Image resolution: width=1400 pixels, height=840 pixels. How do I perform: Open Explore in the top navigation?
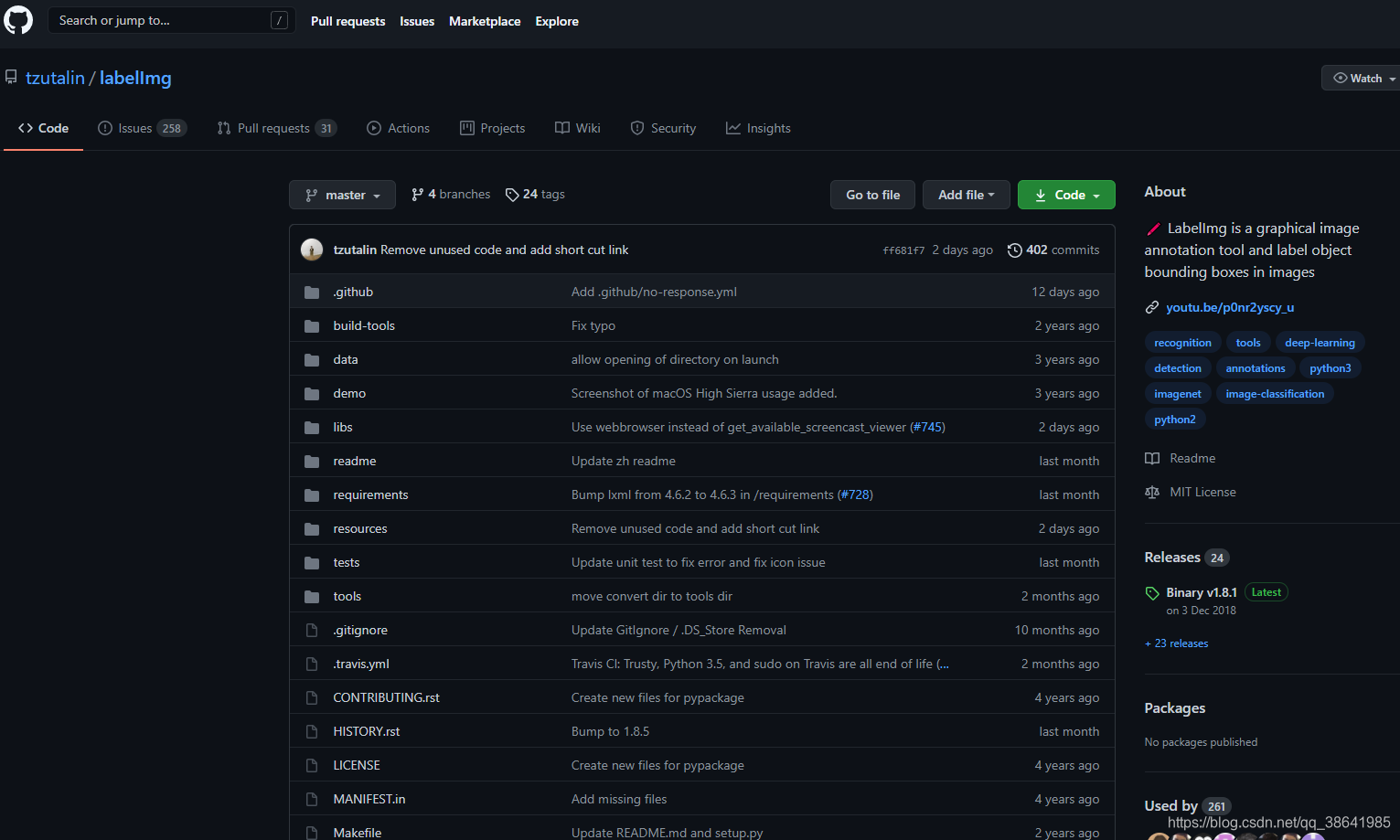coord(557,21)
